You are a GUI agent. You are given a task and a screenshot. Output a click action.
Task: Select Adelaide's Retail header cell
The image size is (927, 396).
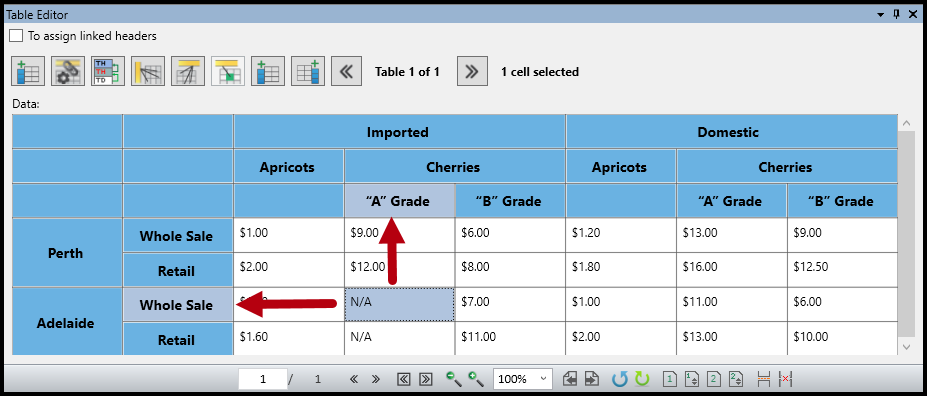(x=178, y=339)
